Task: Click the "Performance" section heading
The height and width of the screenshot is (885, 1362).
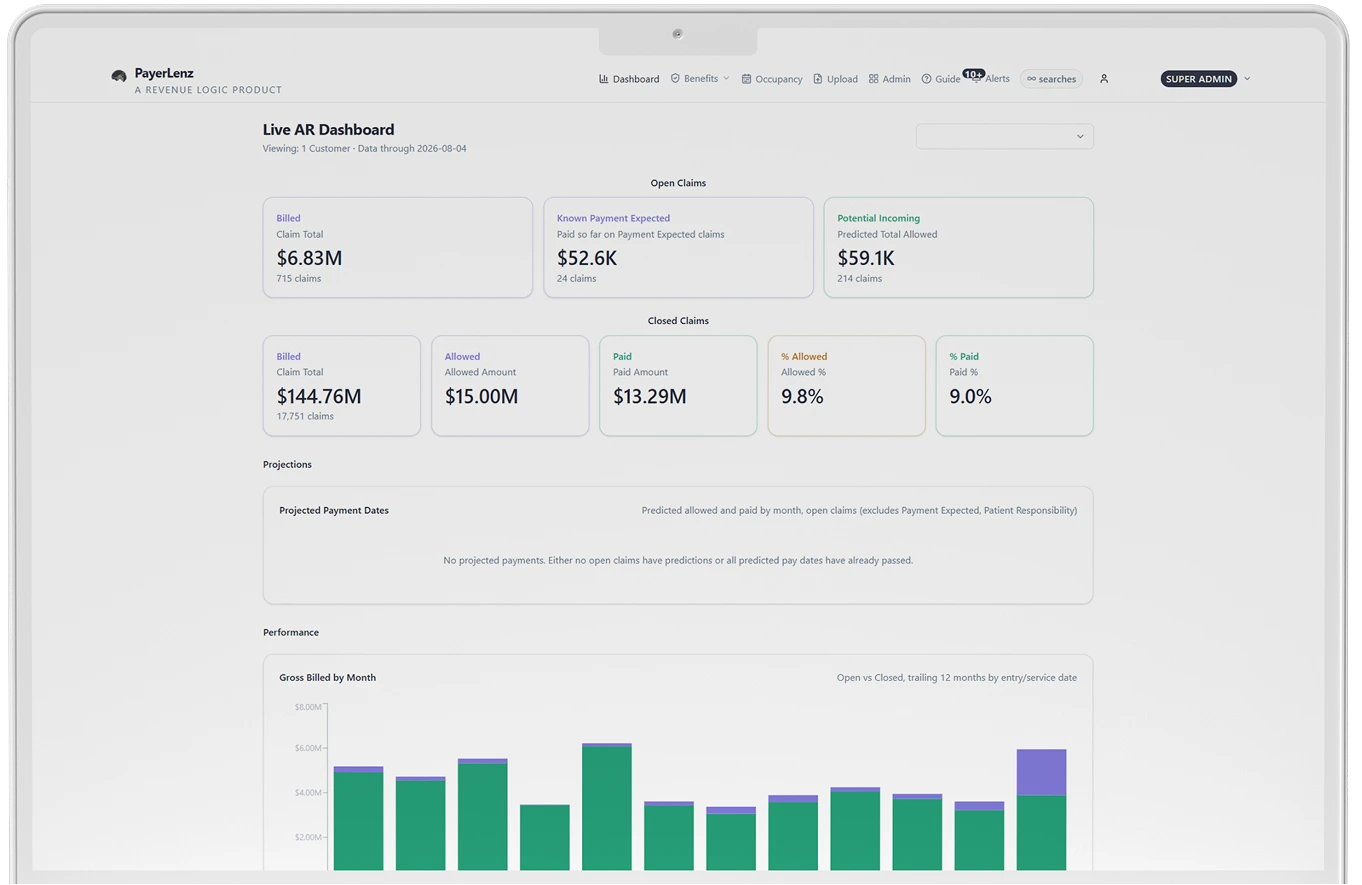Action: 291,633
